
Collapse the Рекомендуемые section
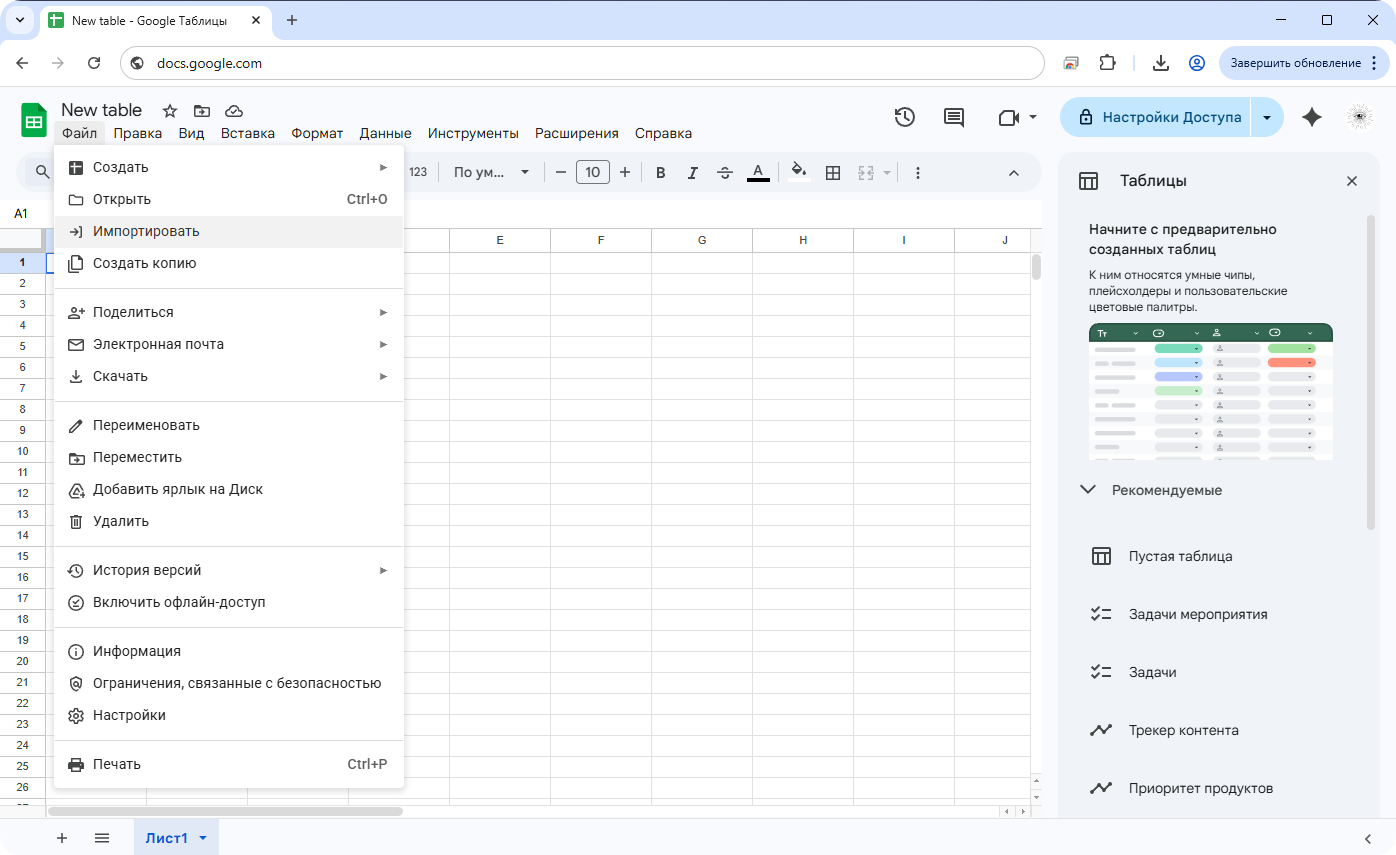pos(1088,490)
